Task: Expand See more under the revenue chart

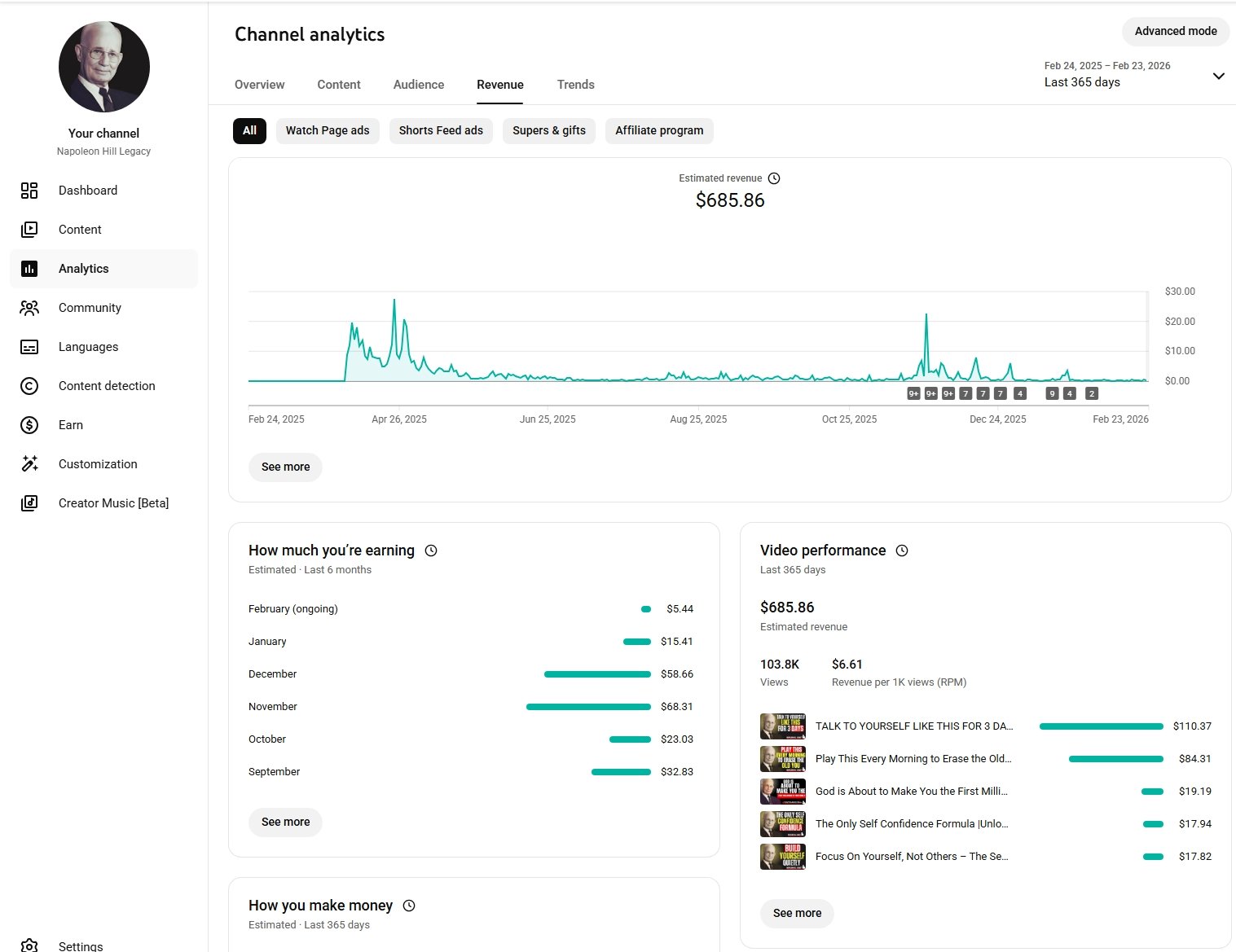Action: coord(285,467)
